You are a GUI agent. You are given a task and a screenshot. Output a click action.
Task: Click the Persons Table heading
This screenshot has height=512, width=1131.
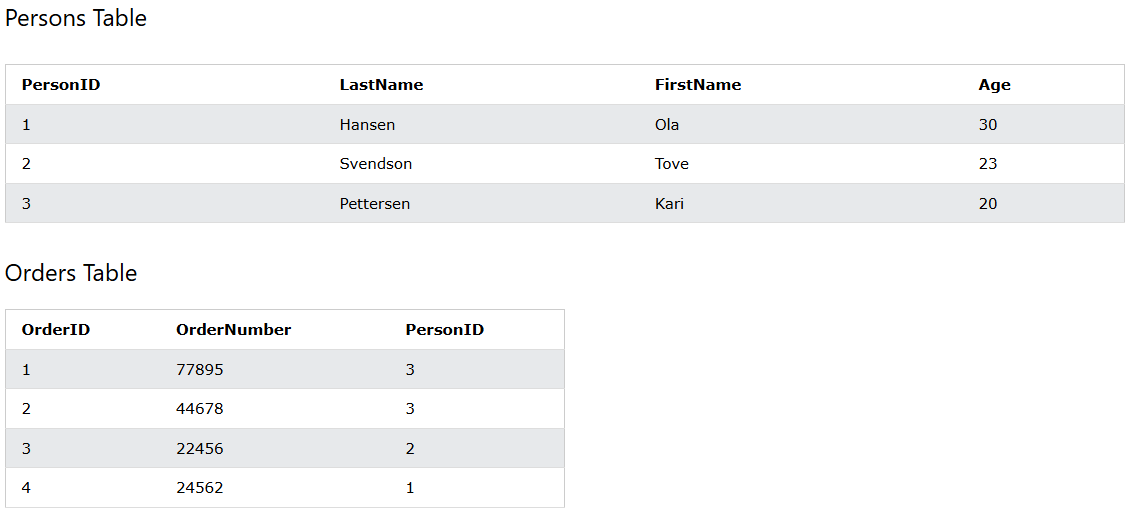pyautogui.click(x=76, y=18)
